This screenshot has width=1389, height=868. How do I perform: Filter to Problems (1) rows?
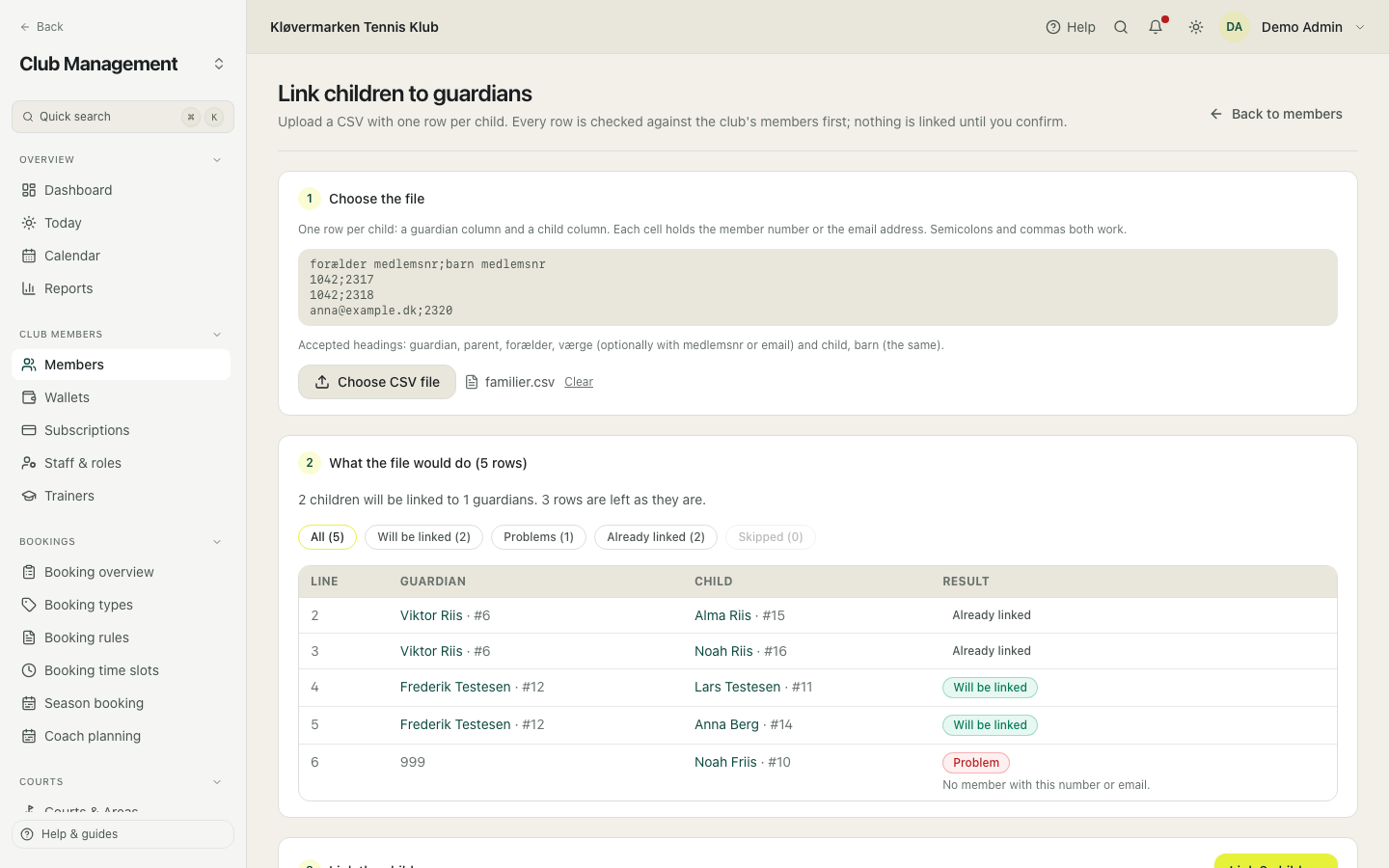pyautogui.click(x=538, y=537)
